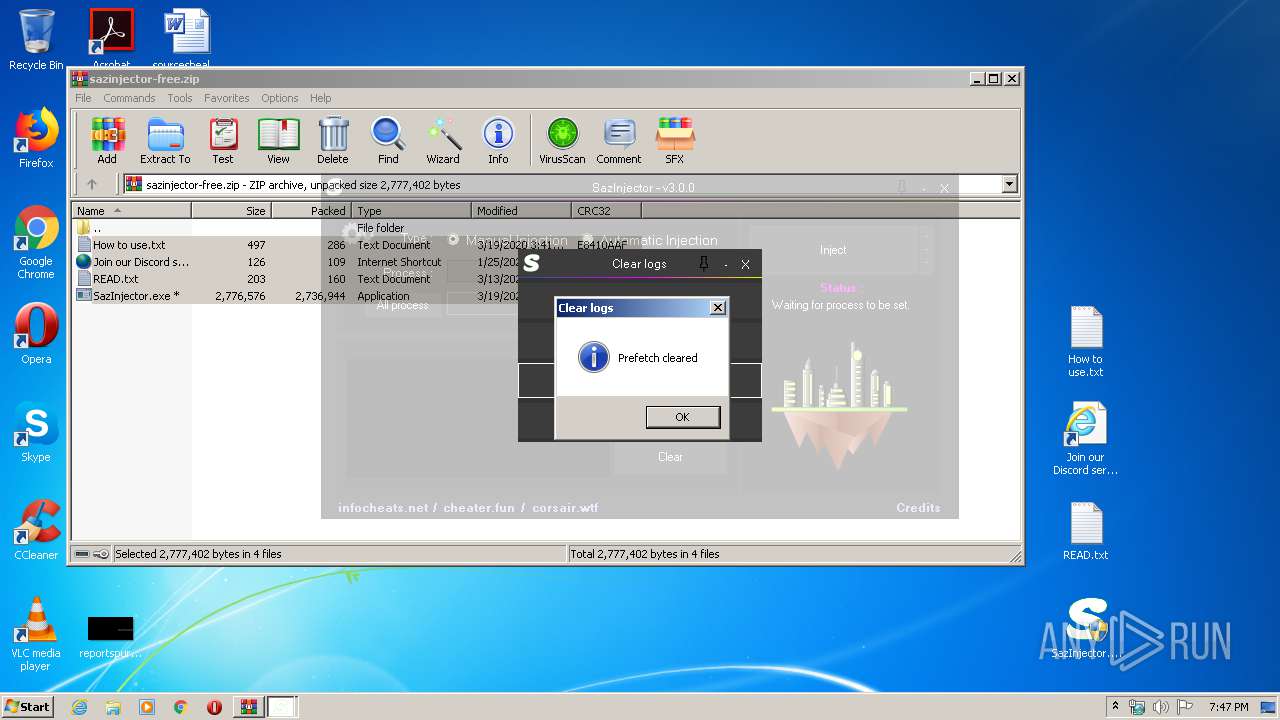Sort by the Modified column header
The height and width of the screenshot is (720, 1280).
pyautogui.click(x=521, y=211)
